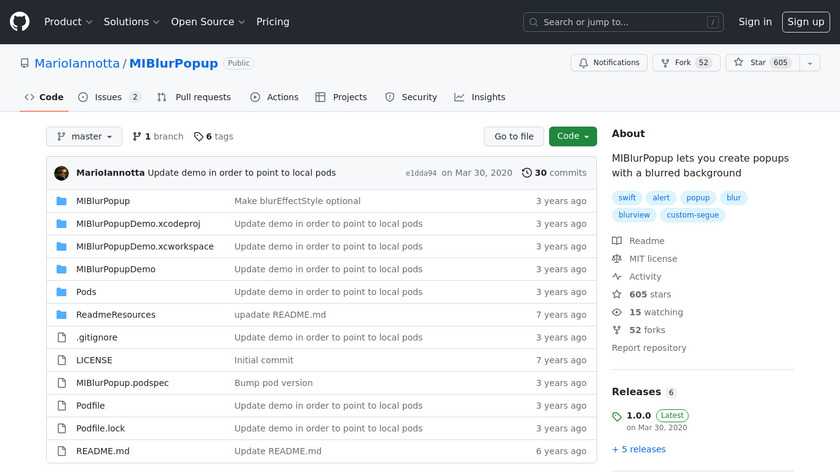Open the custom-segue topic tag
The height and width of the screenshot is (472, 840).
click(693, 215)
